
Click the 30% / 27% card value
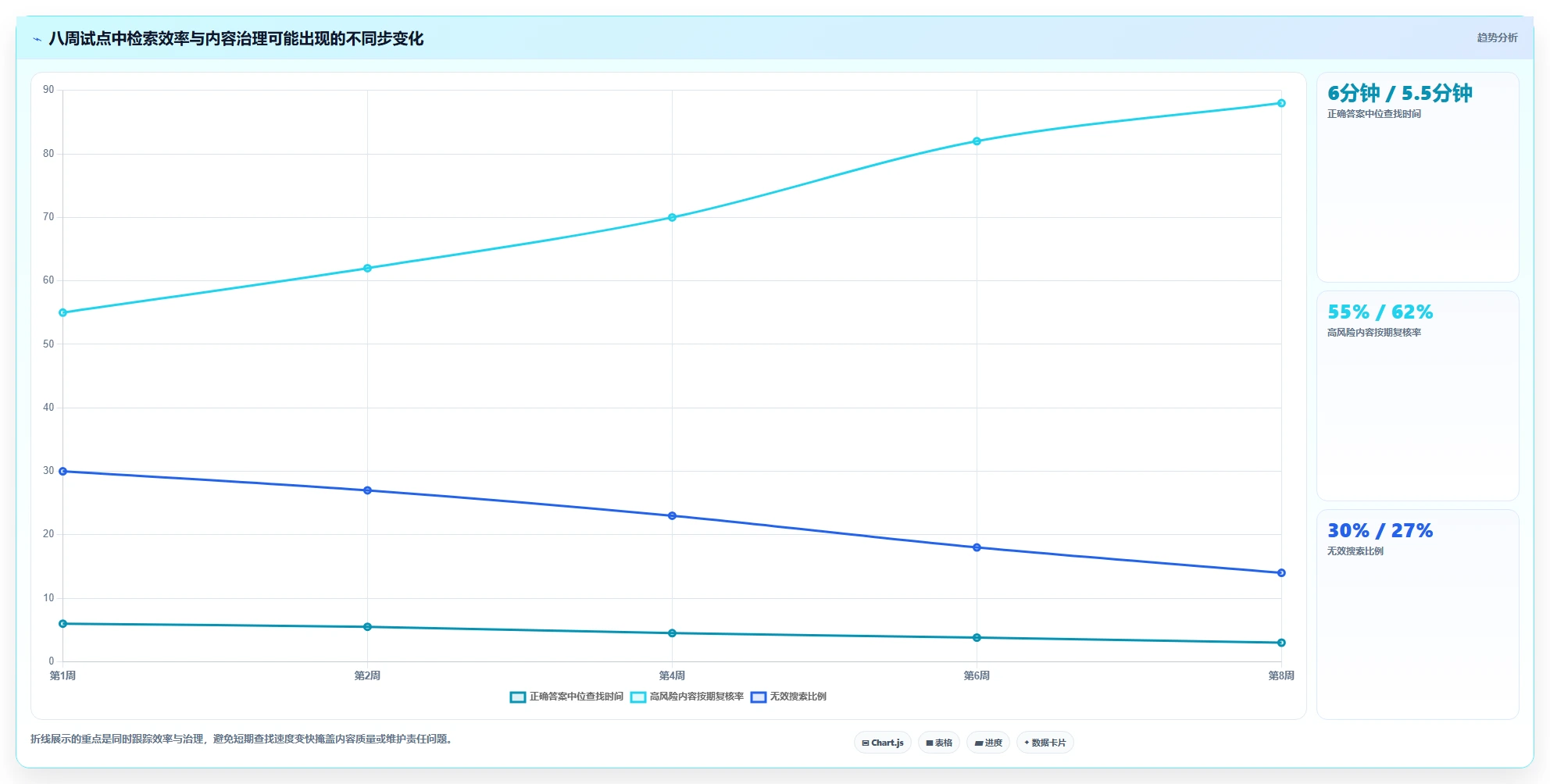(x=1380, y=530)
